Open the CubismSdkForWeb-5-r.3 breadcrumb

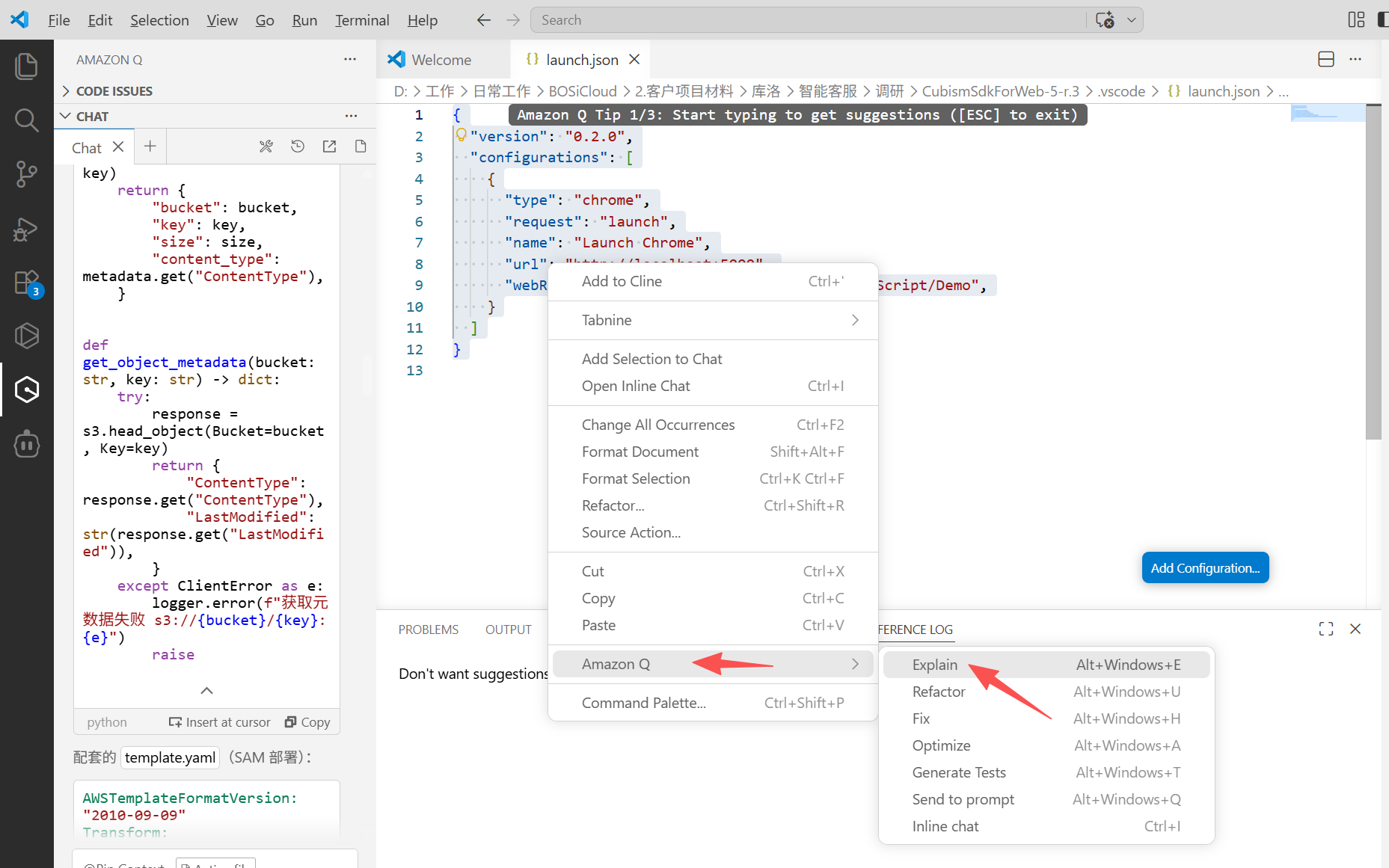tap(1000, 91)
